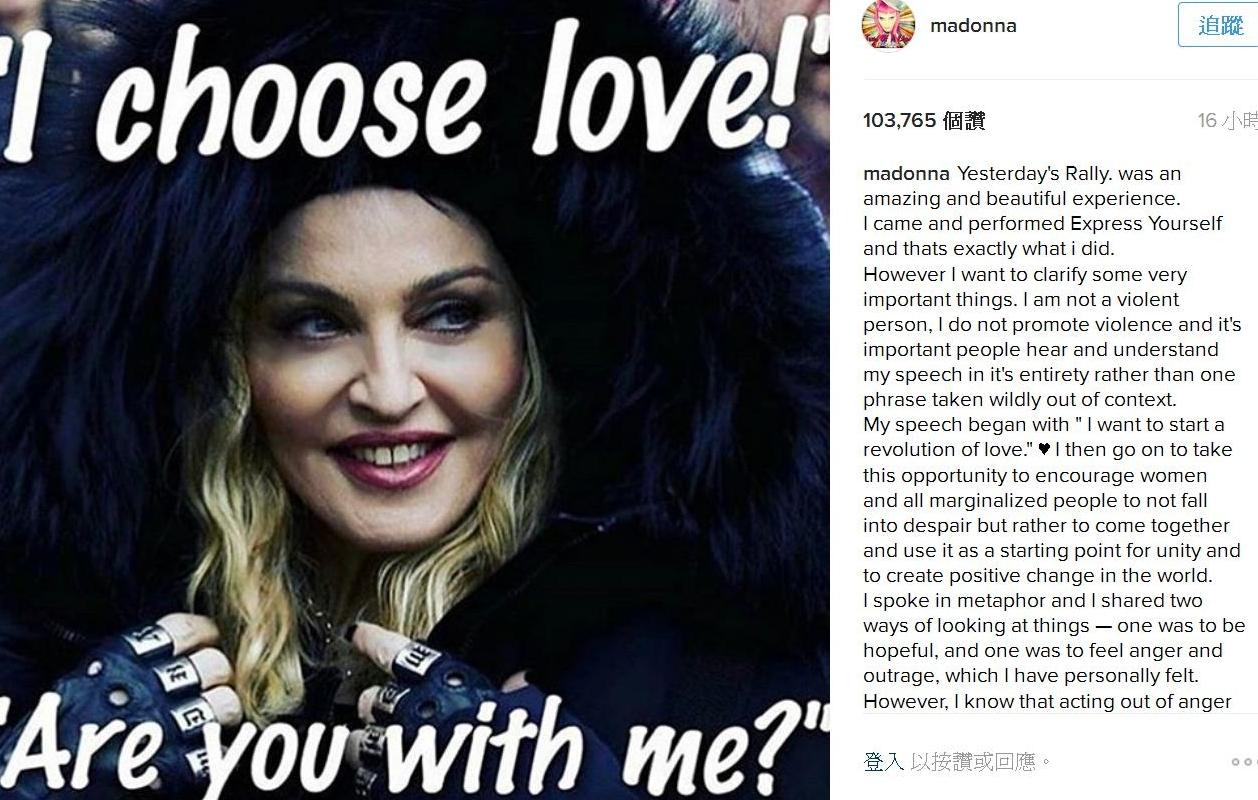Open the bold madonna username starting the caption
Viewport: 1258px width, 800px height.
point(906,174)
